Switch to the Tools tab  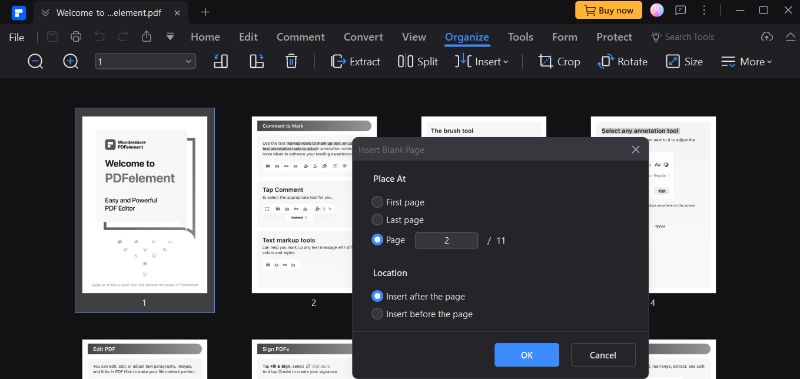pos(520,37)
